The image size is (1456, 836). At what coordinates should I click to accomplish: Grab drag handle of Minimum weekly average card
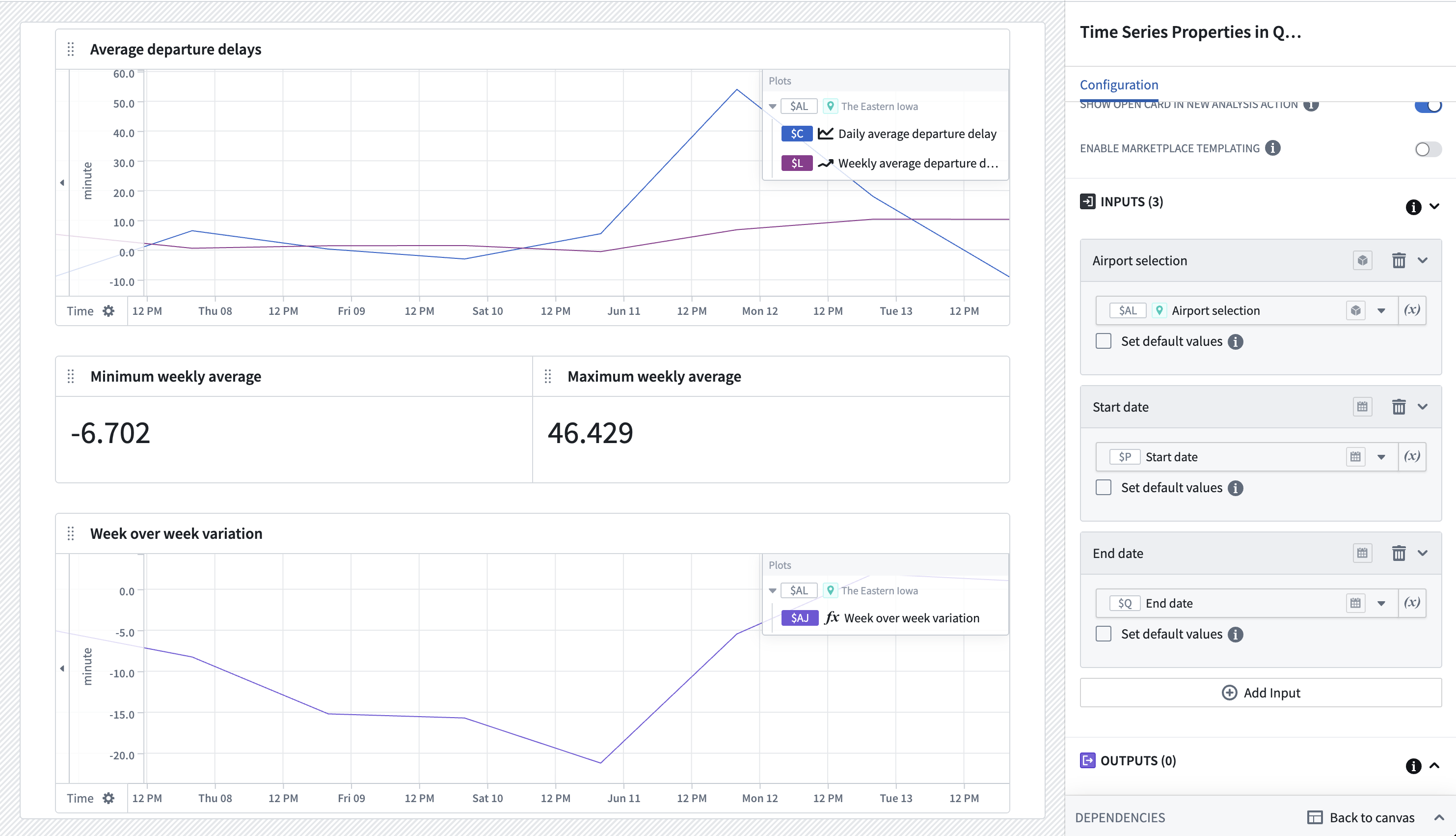[71, 377]
